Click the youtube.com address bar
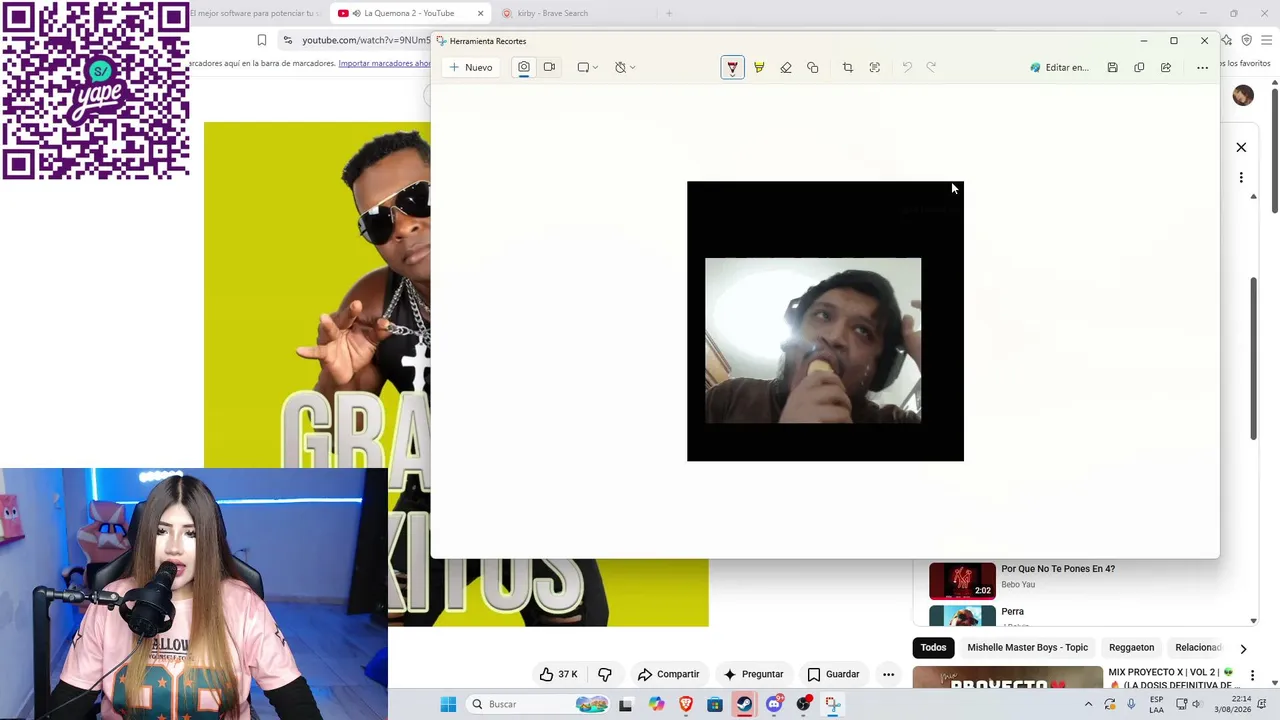1280x720 pixels. [366, 40]
